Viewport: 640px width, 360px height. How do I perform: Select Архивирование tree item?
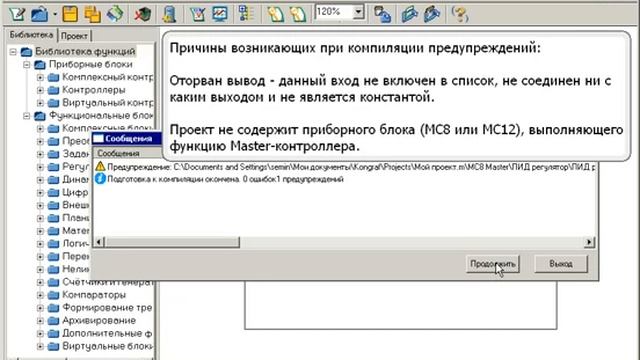[99, 320]
